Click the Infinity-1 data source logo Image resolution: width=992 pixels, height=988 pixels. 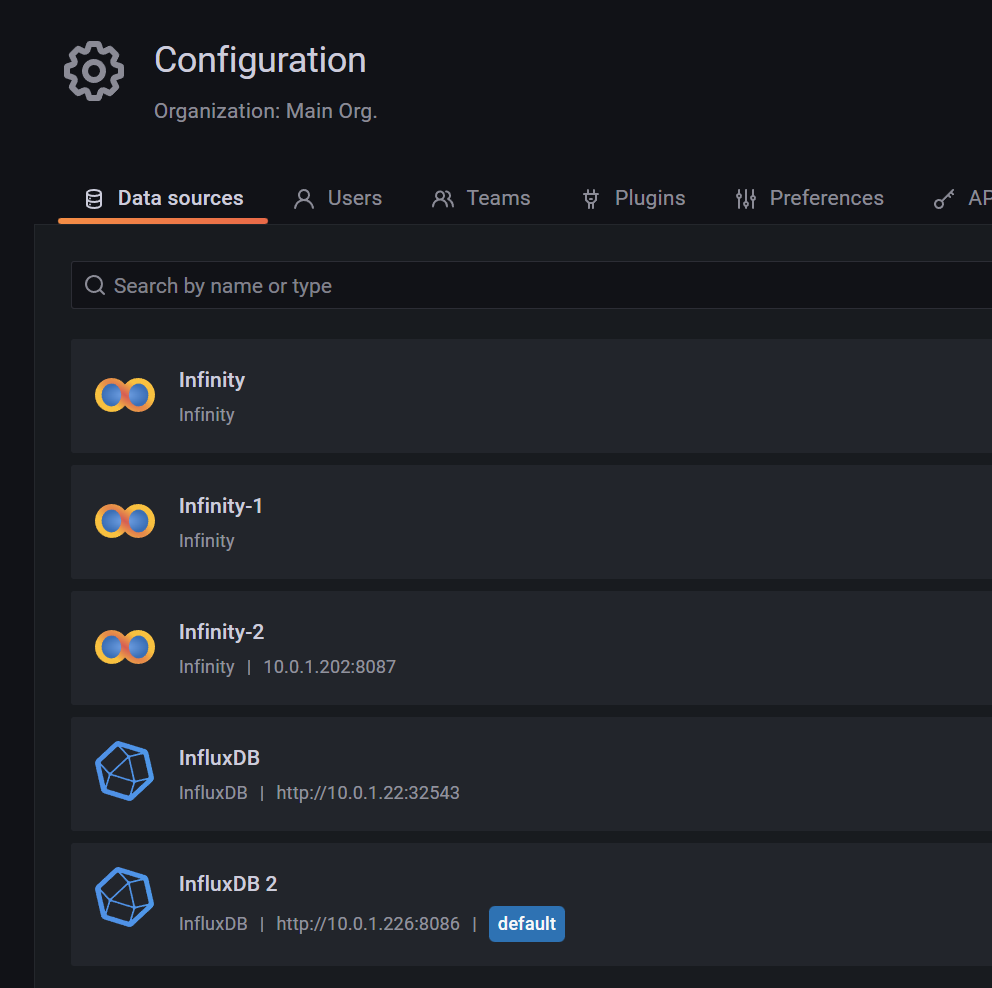tap(125, 521)
